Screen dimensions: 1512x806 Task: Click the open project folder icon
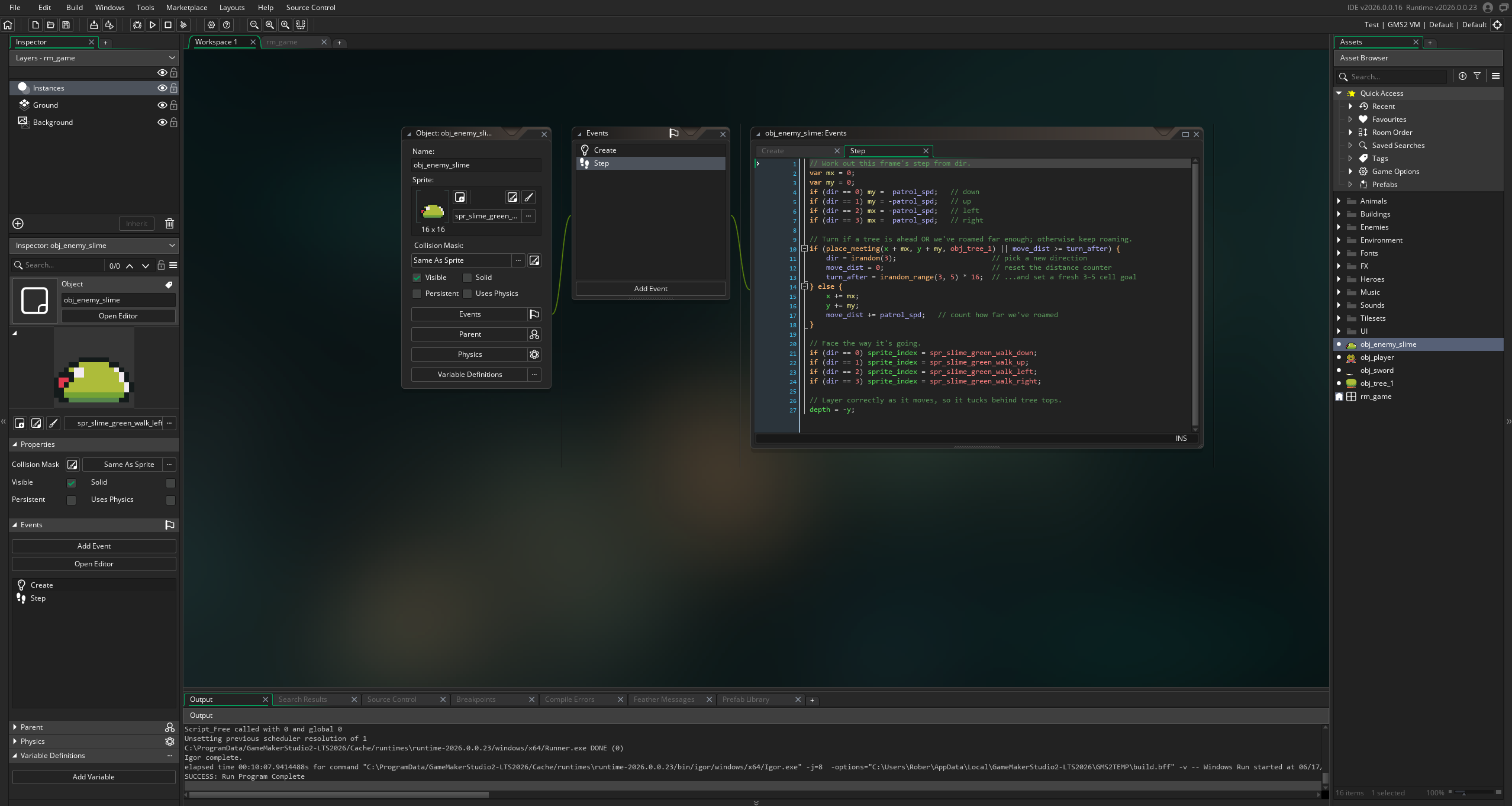pyautogui.click(x=51, y=25)
